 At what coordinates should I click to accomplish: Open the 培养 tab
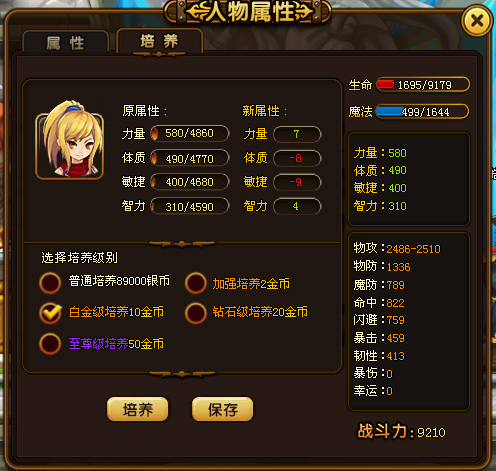point(159,41)
